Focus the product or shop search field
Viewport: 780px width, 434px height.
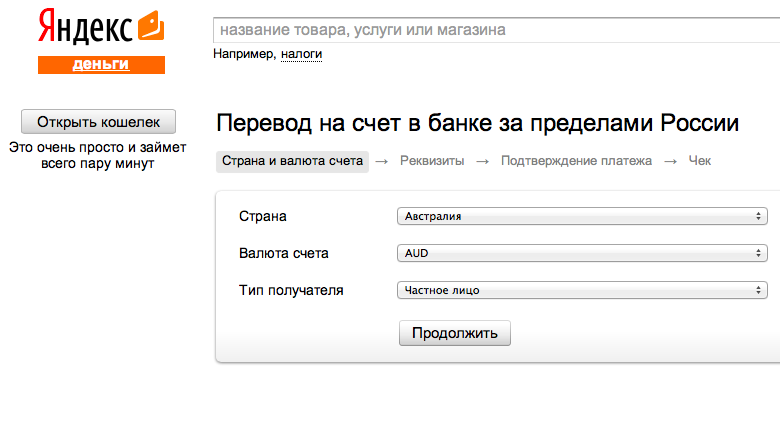tap(495, 30)
